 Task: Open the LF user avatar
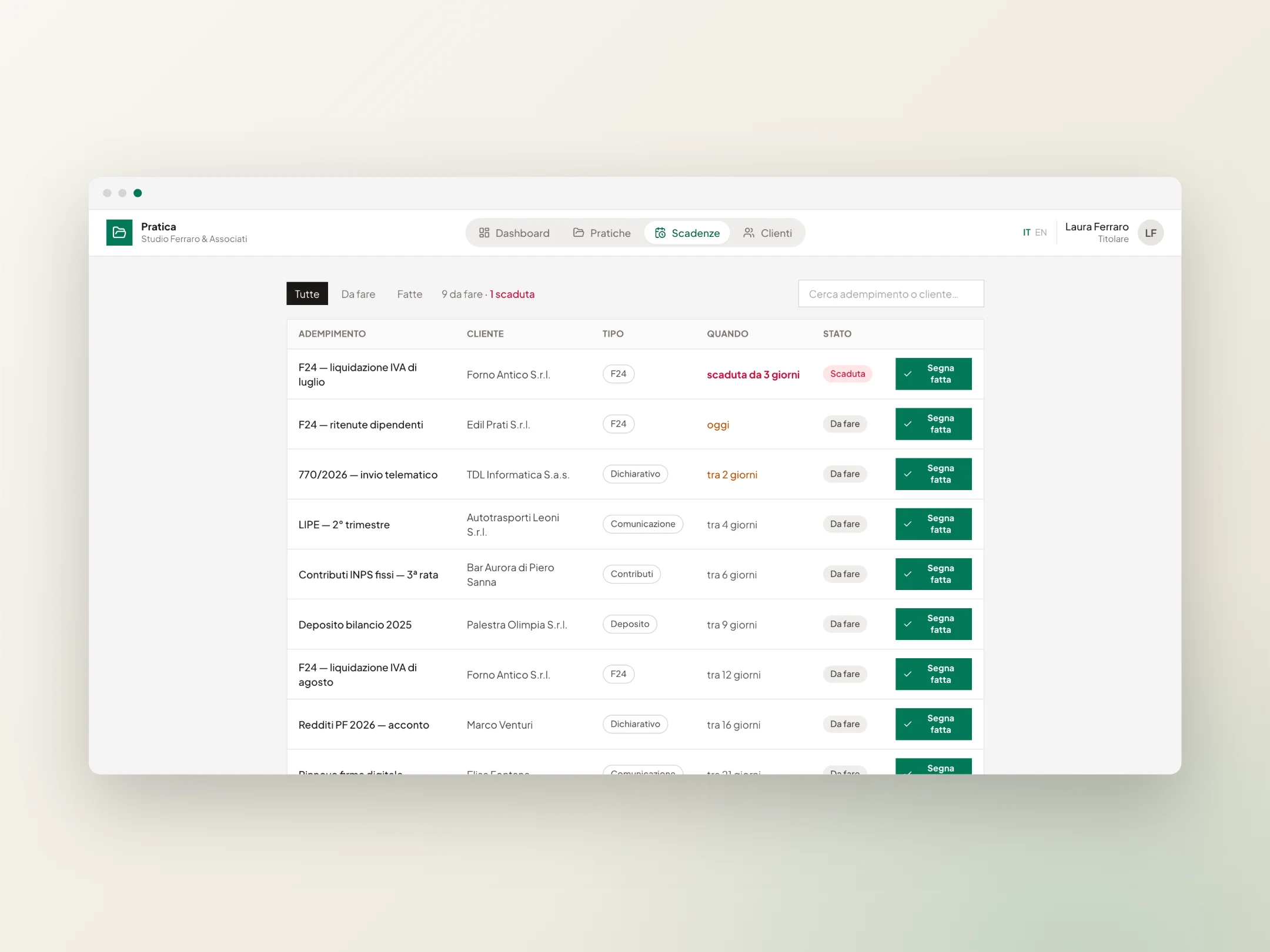click(x=1151, y=233)
